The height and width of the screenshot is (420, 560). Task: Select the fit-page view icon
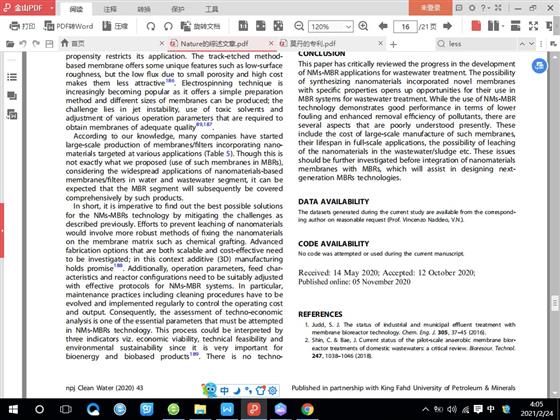pos(278,26)
